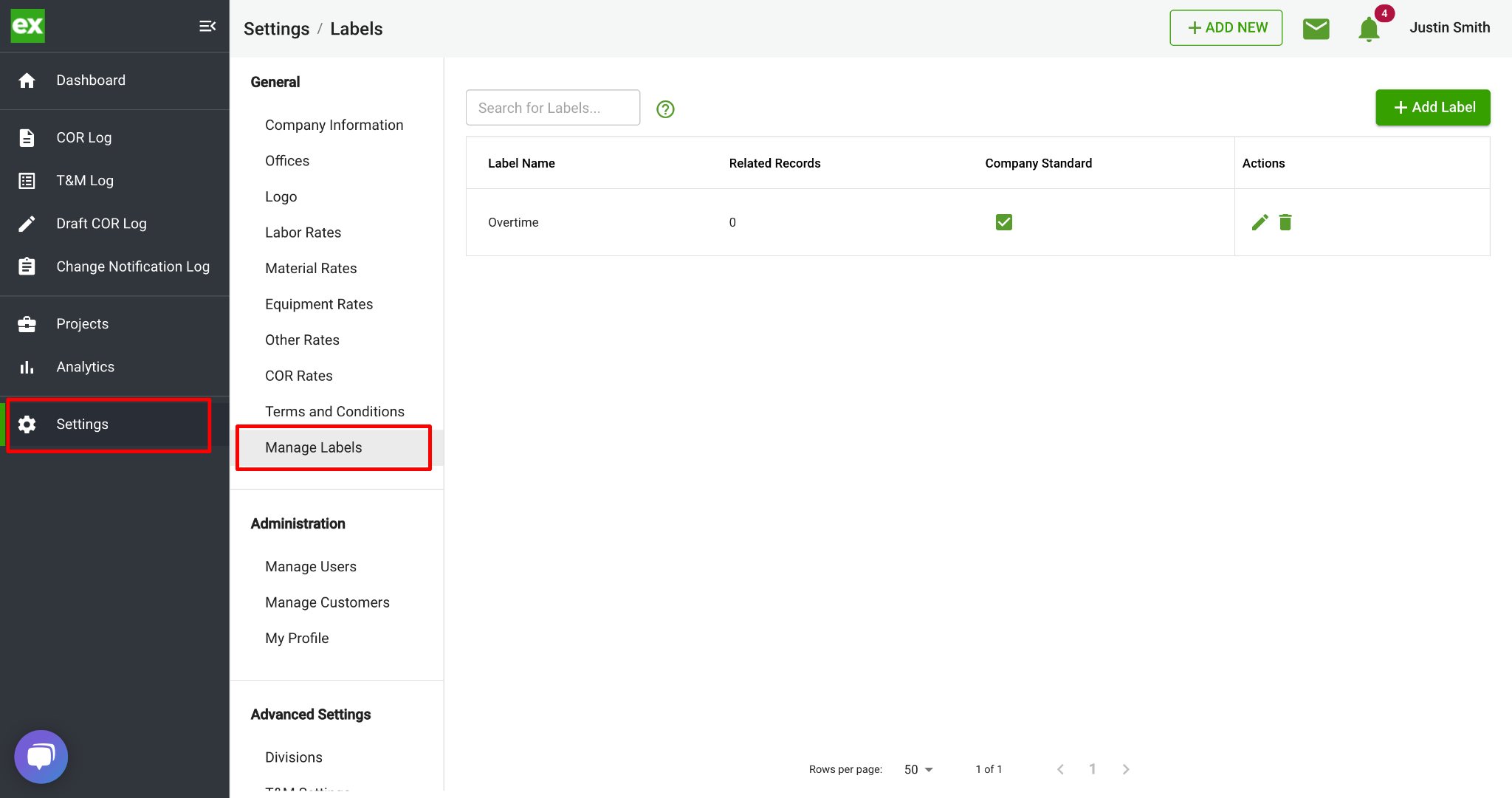Open notifications bell icon
This screenshot has height=798, width=1512.
tap(1368, 29)
